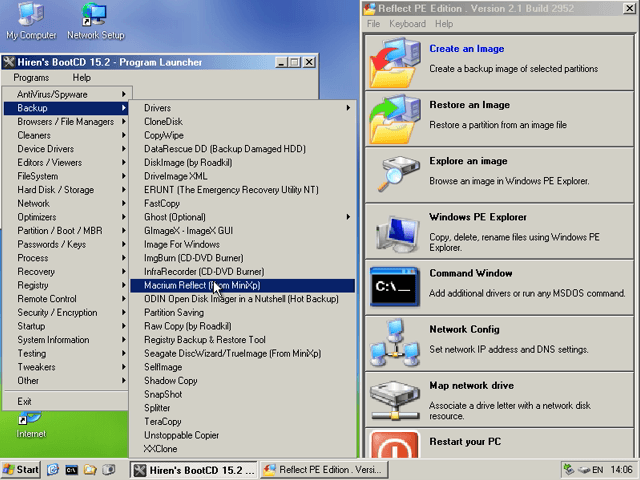Choose DriveImage XML from the Backup list
This screenshot has width=640, height=480.
pyautogui.click(x=242, y=176)
